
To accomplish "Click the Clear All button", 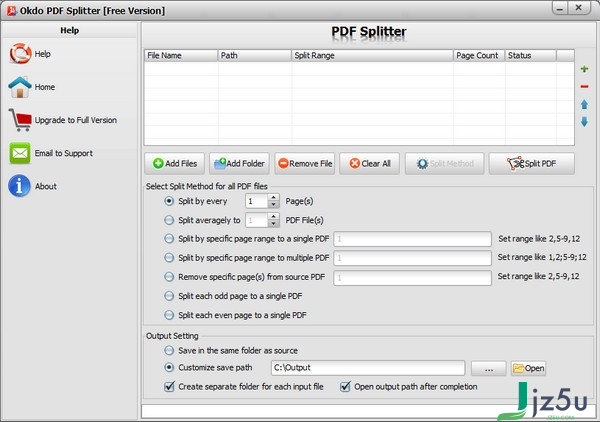I will (369, 163).
